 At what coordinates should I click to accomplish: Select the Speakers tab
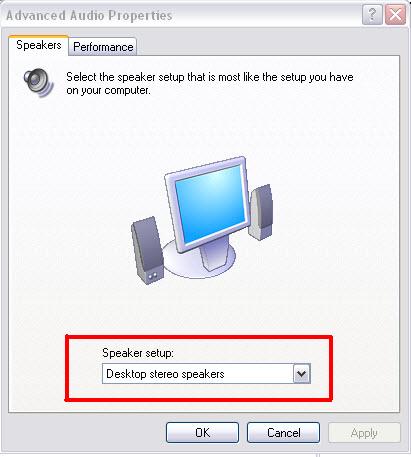pos(39,45)
